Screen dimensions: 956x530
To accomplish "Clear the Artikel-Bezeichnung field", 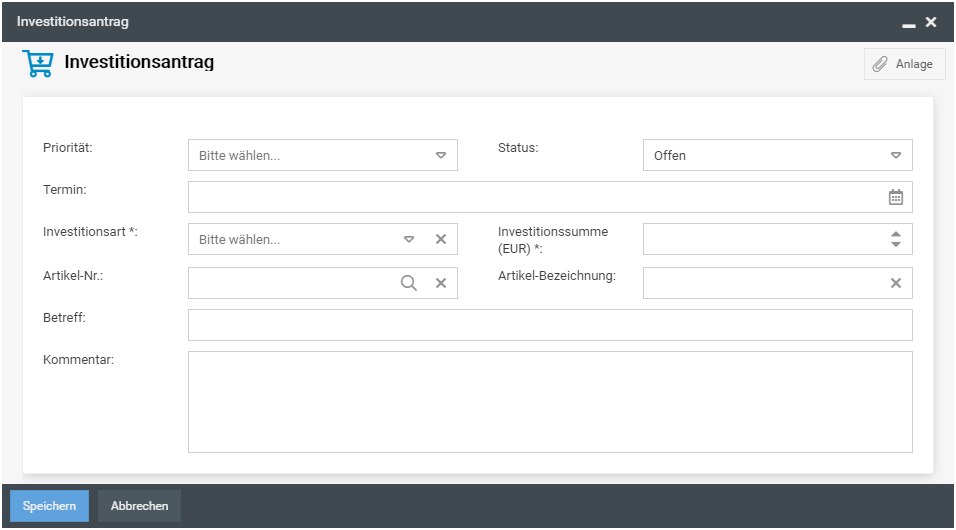I will (x=896, y=283).
